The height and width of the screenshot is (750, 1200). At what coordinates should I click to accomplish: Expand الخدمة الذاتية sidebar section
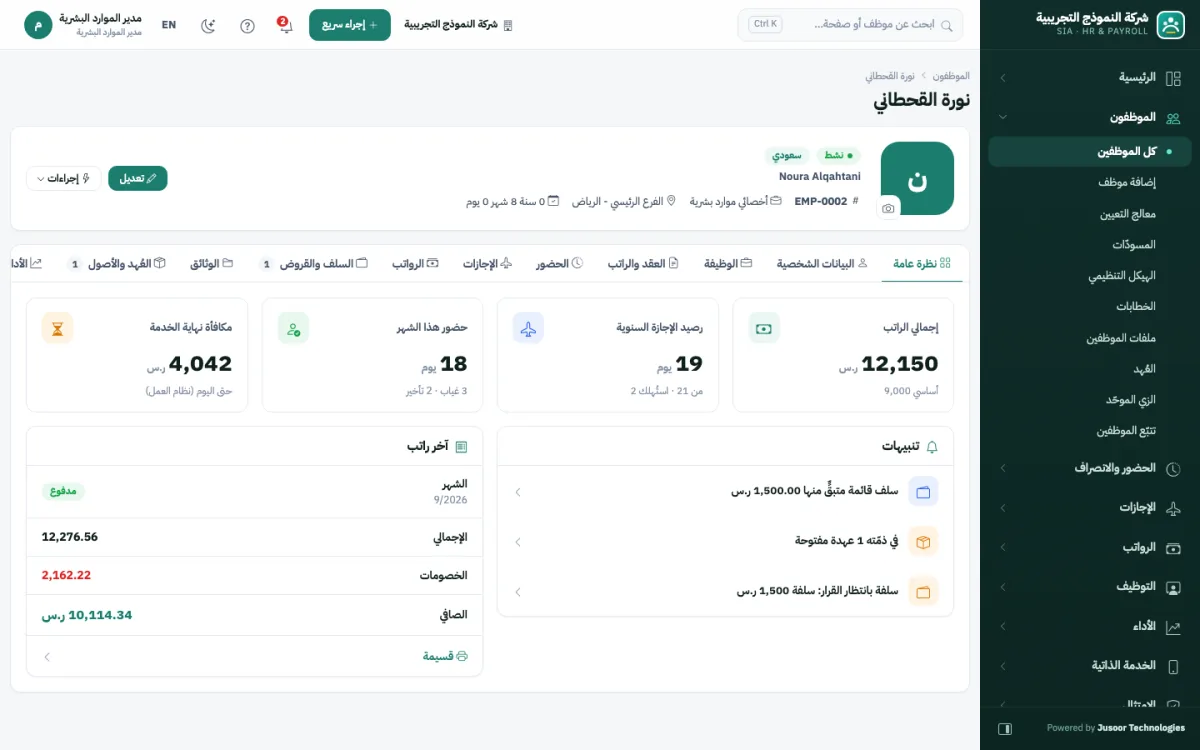pyautogui.click(x=1090, y=666)
